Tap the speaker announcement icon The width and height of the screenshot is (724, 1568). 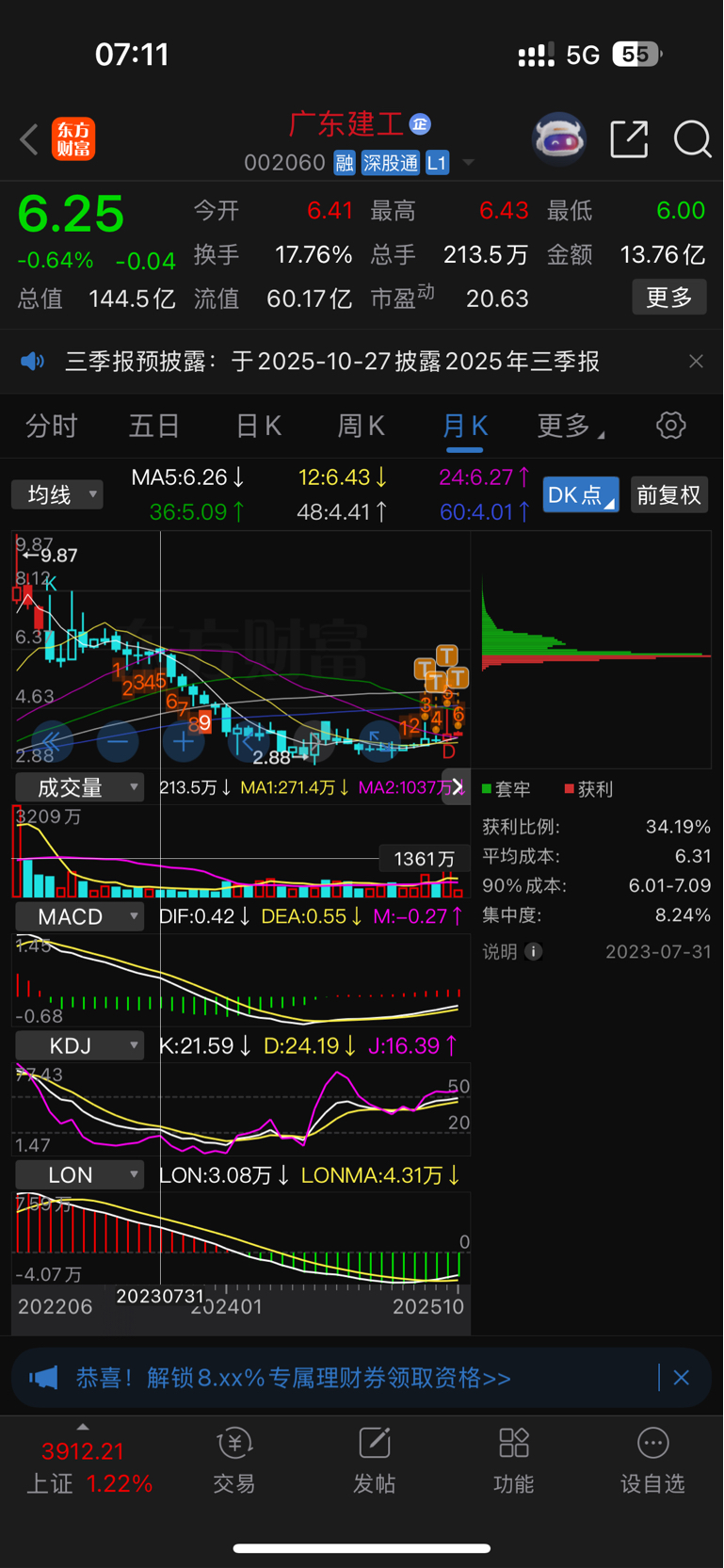[x=33, y=362]
